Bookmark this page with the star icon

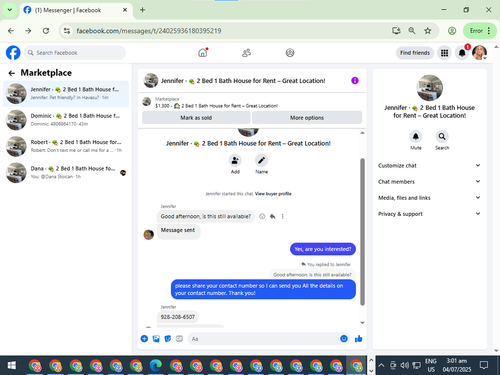tap(428, 31)
